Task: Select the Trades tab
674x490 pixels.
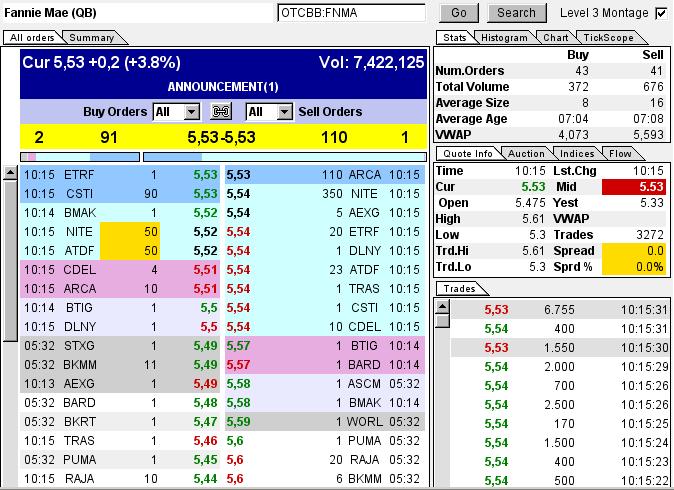Action: click(460, 288)
